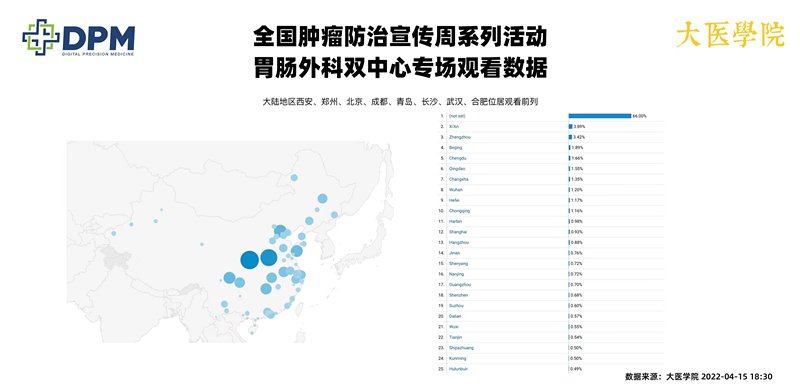Click the Jinan row label

454,253
